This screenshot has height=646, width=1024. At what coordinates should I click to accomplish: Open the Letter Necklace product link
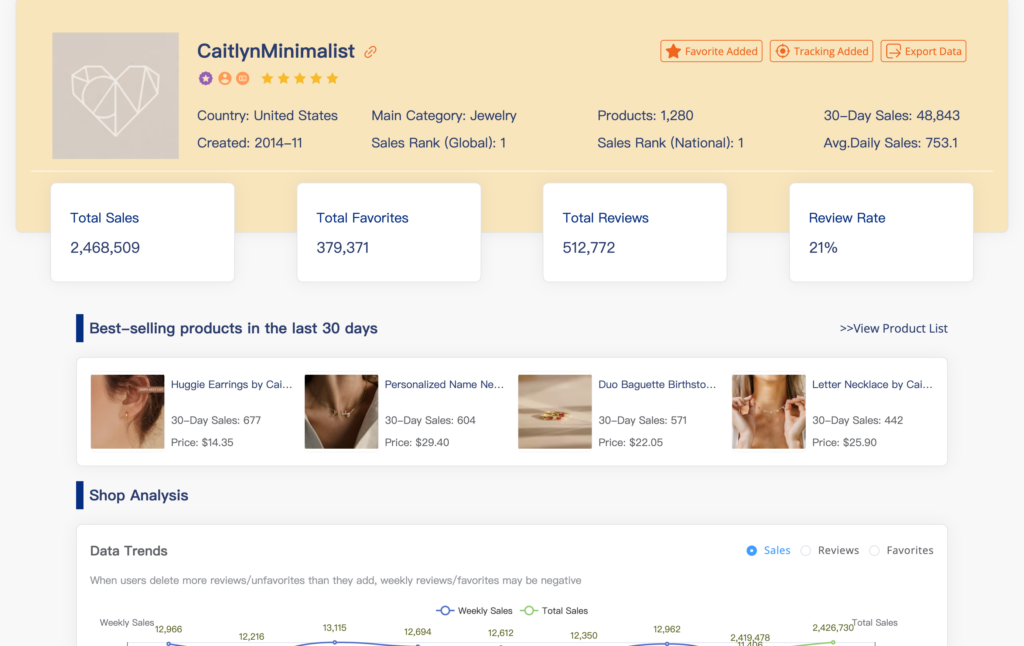(x=872, y=384)
